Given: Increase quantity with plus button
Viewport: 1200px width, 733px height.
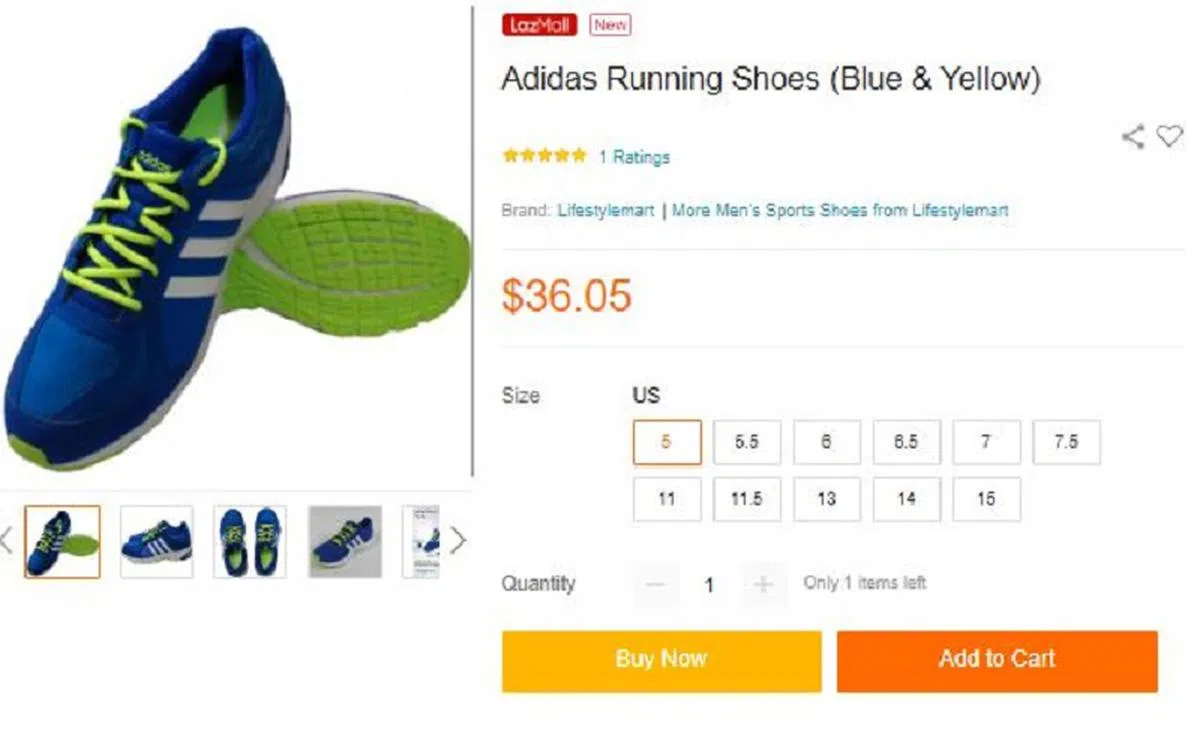Looking at the screenshot, I should [763, 584].
